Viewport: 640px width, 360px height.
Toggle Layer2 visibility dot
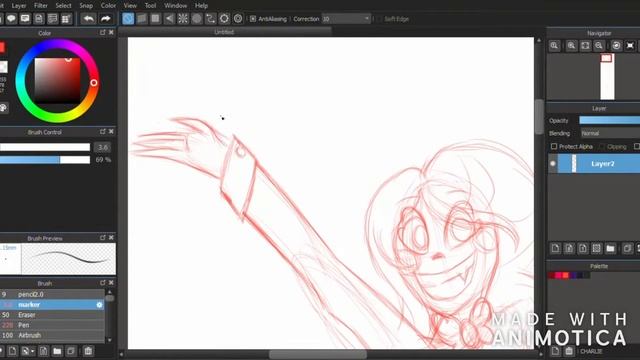tap(553, 164)
